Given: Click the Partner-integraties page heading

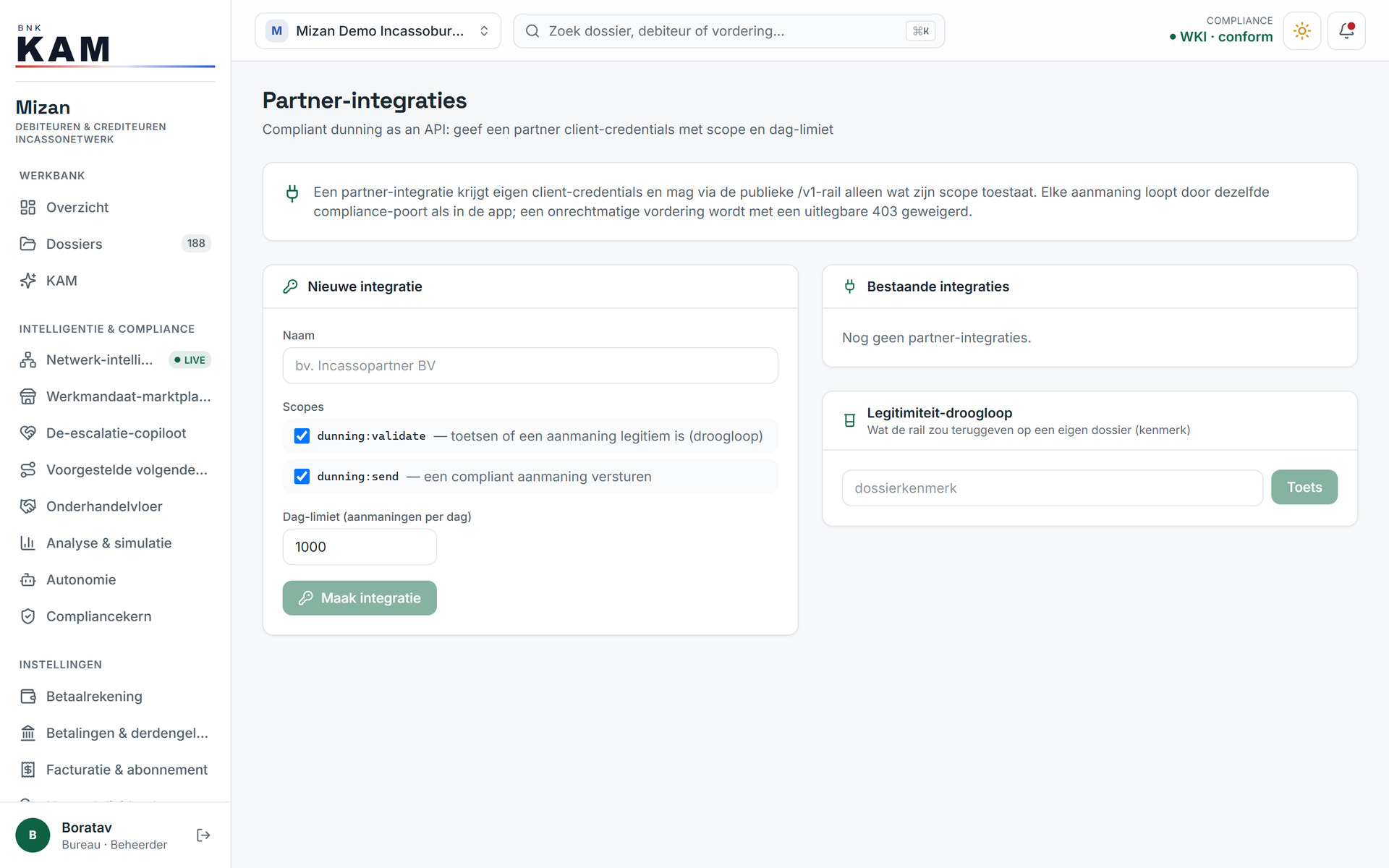Looking at the screenshot, I should [365, 101].
